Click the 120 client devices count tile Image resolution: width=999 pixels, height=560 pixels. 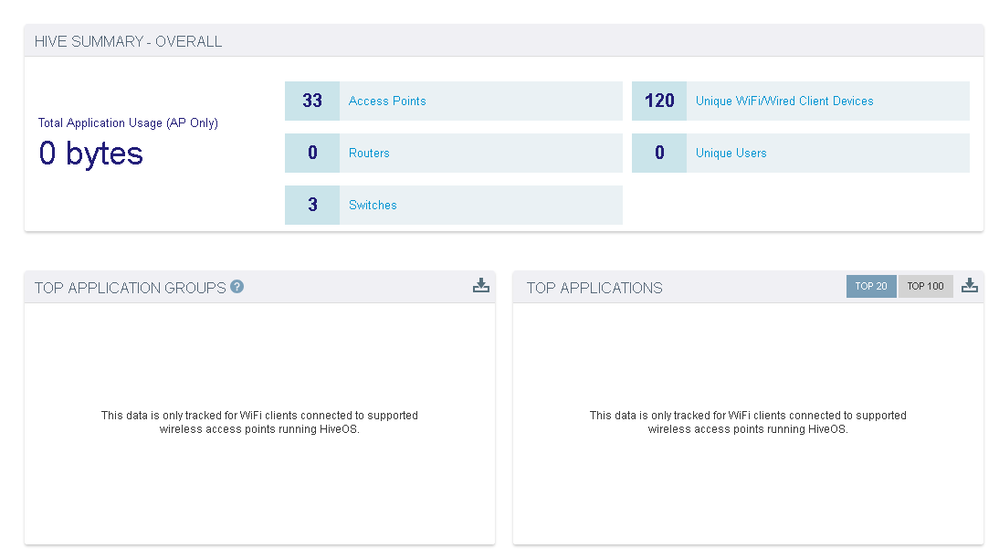pyautogui.click(x=659, y=101)
